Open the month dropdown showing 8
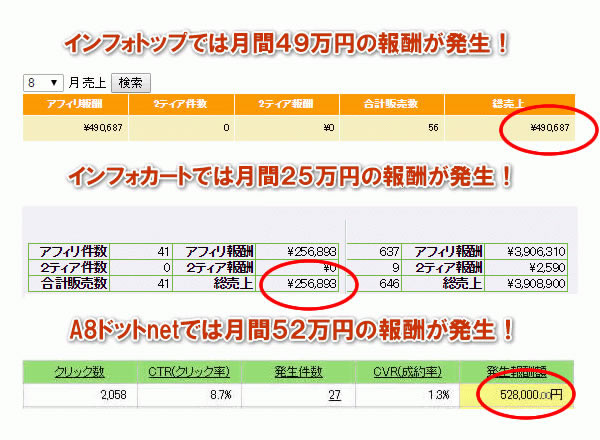This screenshot has width=600, height=440. point(43,83)
